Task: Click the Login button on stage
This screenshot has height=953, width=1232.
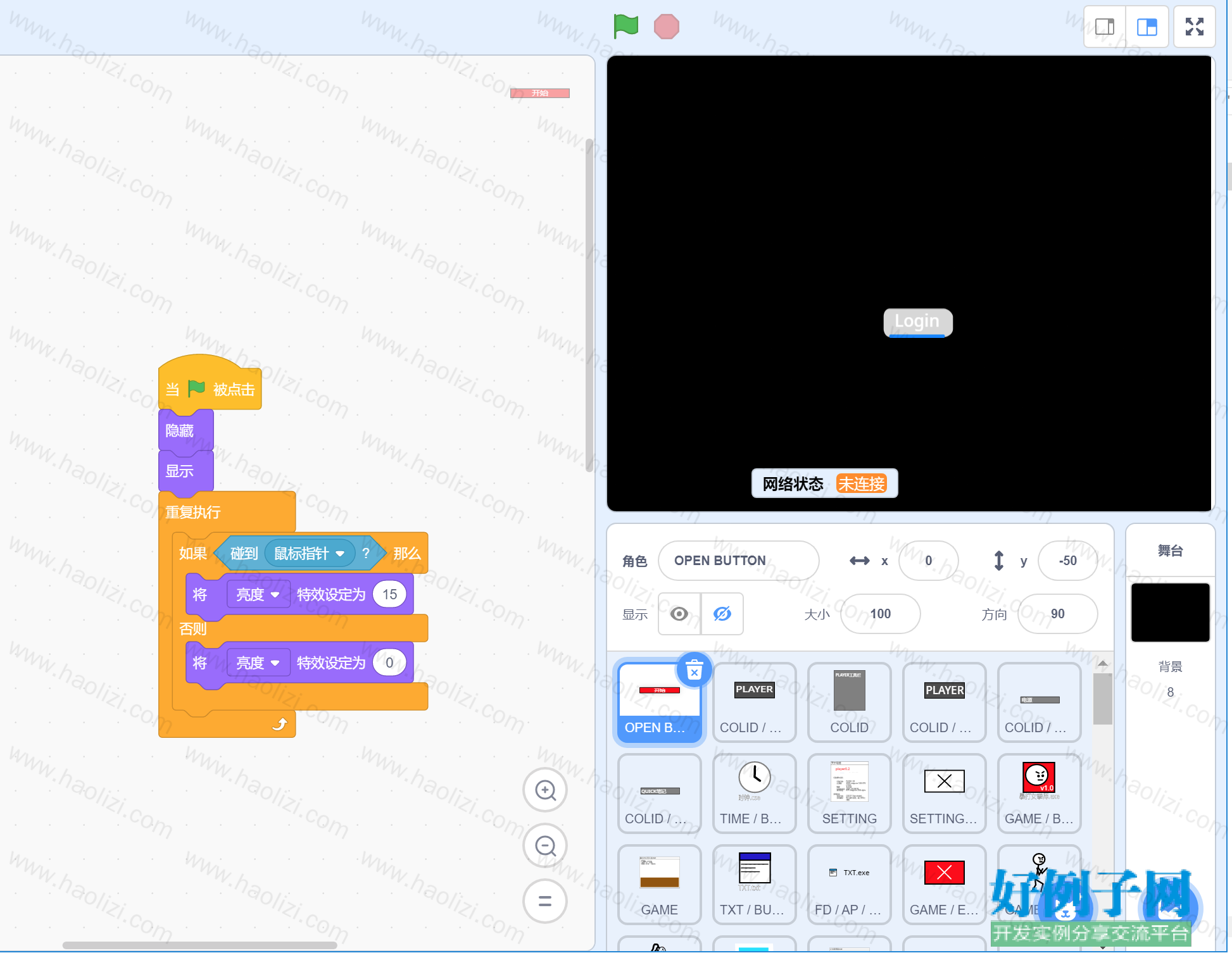Action: [918, 323]
